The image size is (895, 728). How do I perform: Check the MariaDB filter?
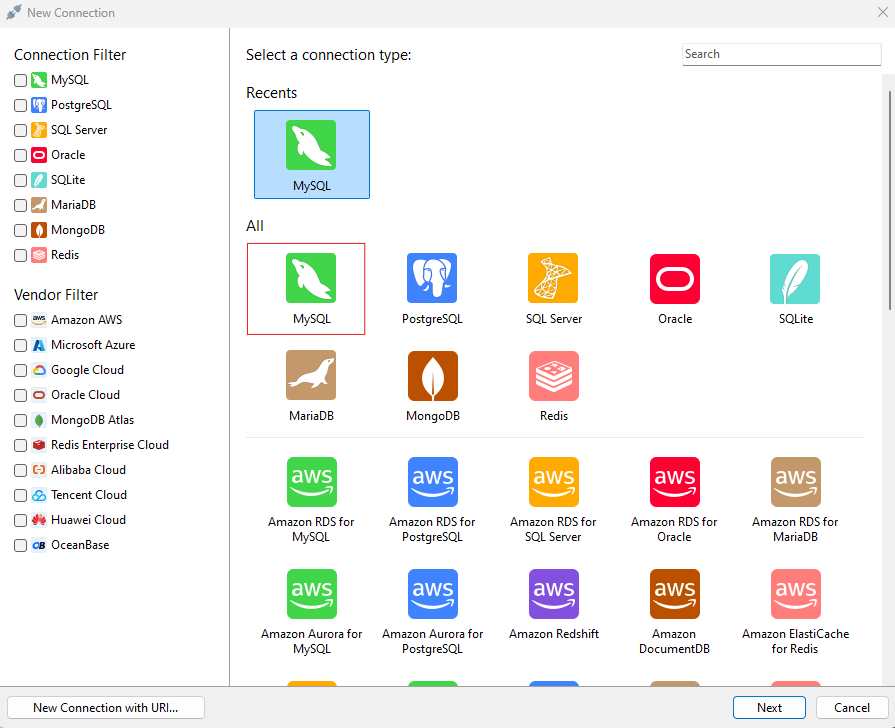point(21,205)
